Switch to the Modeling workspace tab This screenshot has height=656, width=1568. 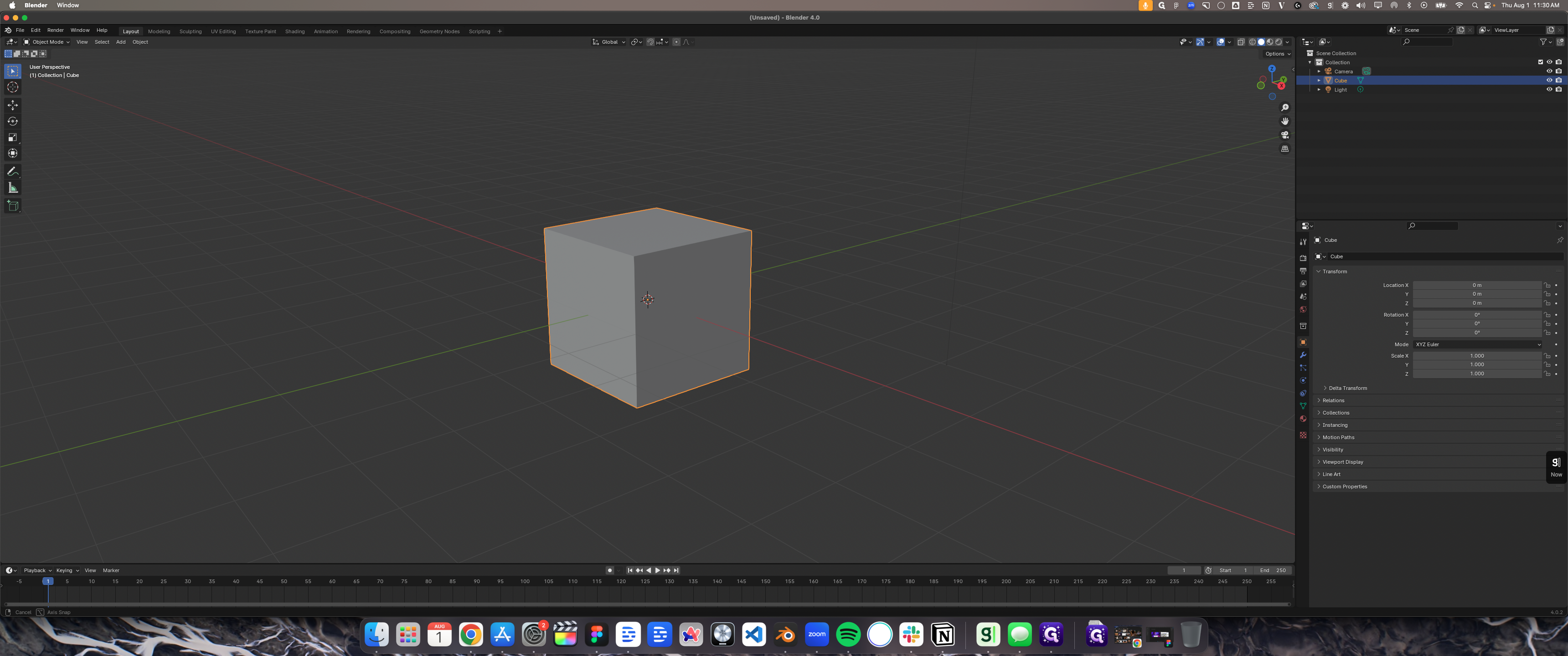159,31
